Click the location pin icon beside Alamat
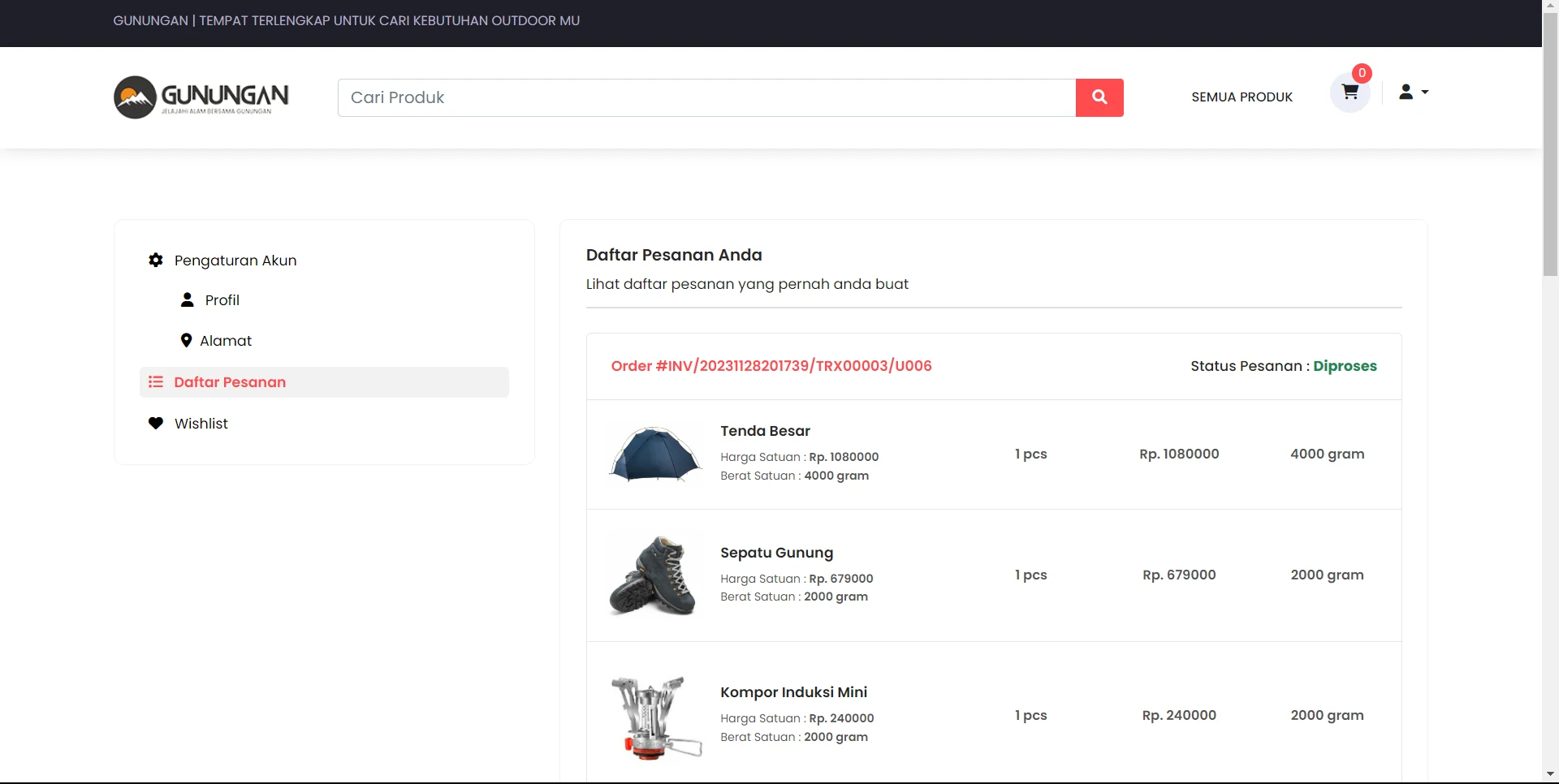This screenshot has height=784, width=1559. (x=186, y=341)
